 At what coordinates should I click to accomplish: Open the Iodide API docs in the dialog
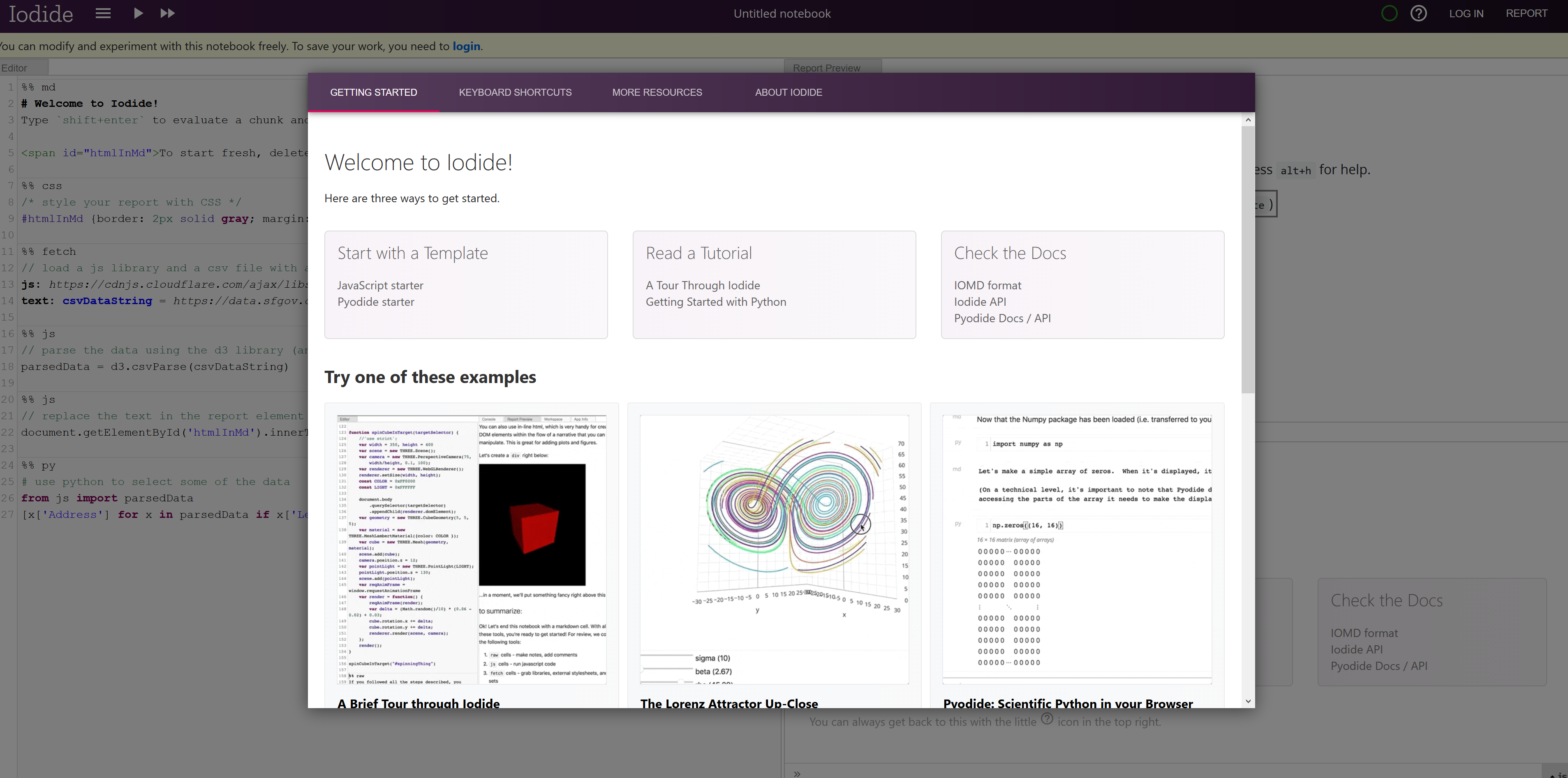point(980,302)
